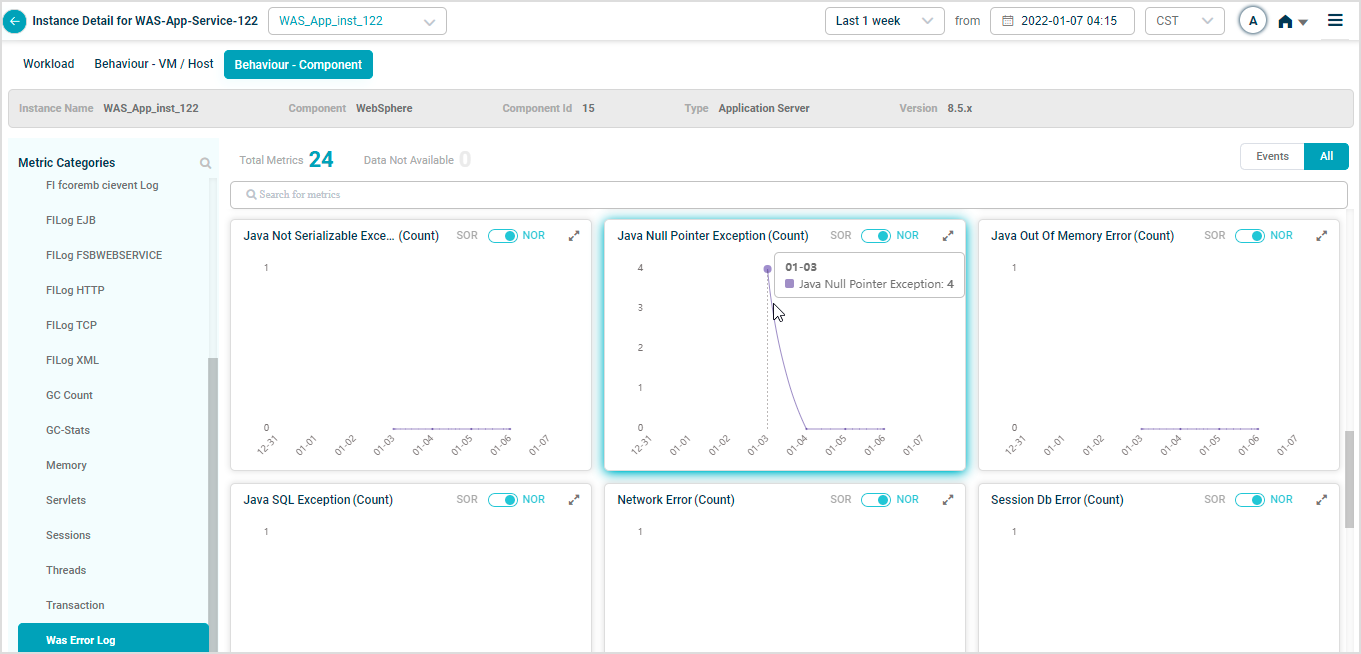Switch to the Workload tab

pyautogui.click(x=49, y=64)
